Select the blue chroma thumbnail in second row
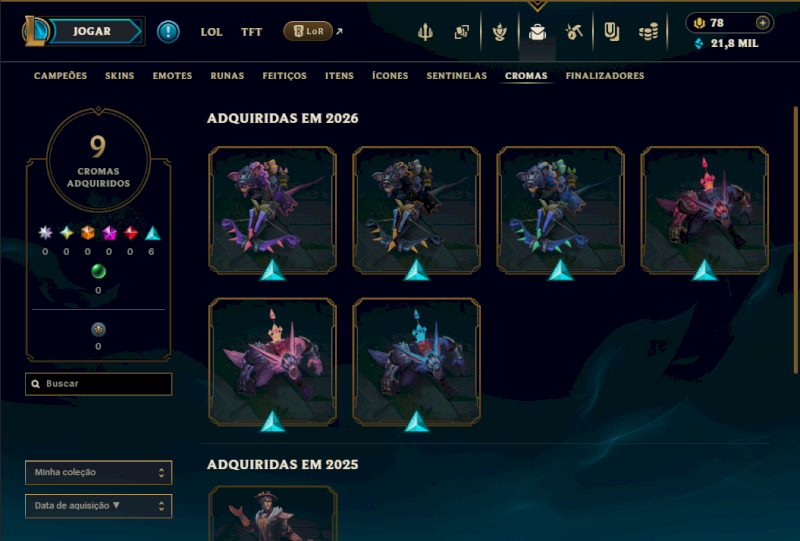 click(x=416, y=362)
